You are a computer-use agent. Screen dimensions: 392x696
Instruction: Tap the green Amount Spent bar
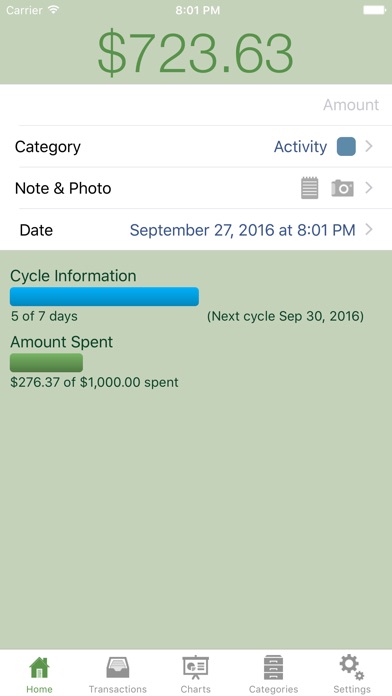tap(46, 363)
